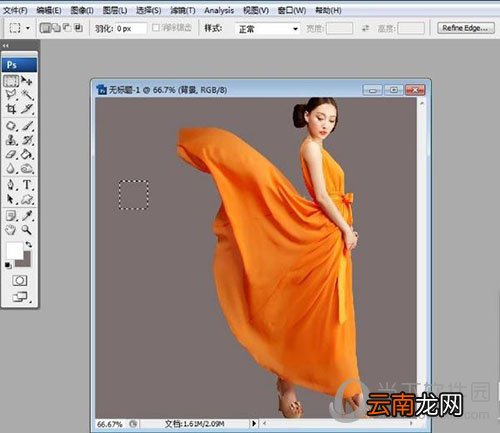Select the Healing Brush tool
The height and width of the screenshot is (433, 500).
[x=11, y=126]
